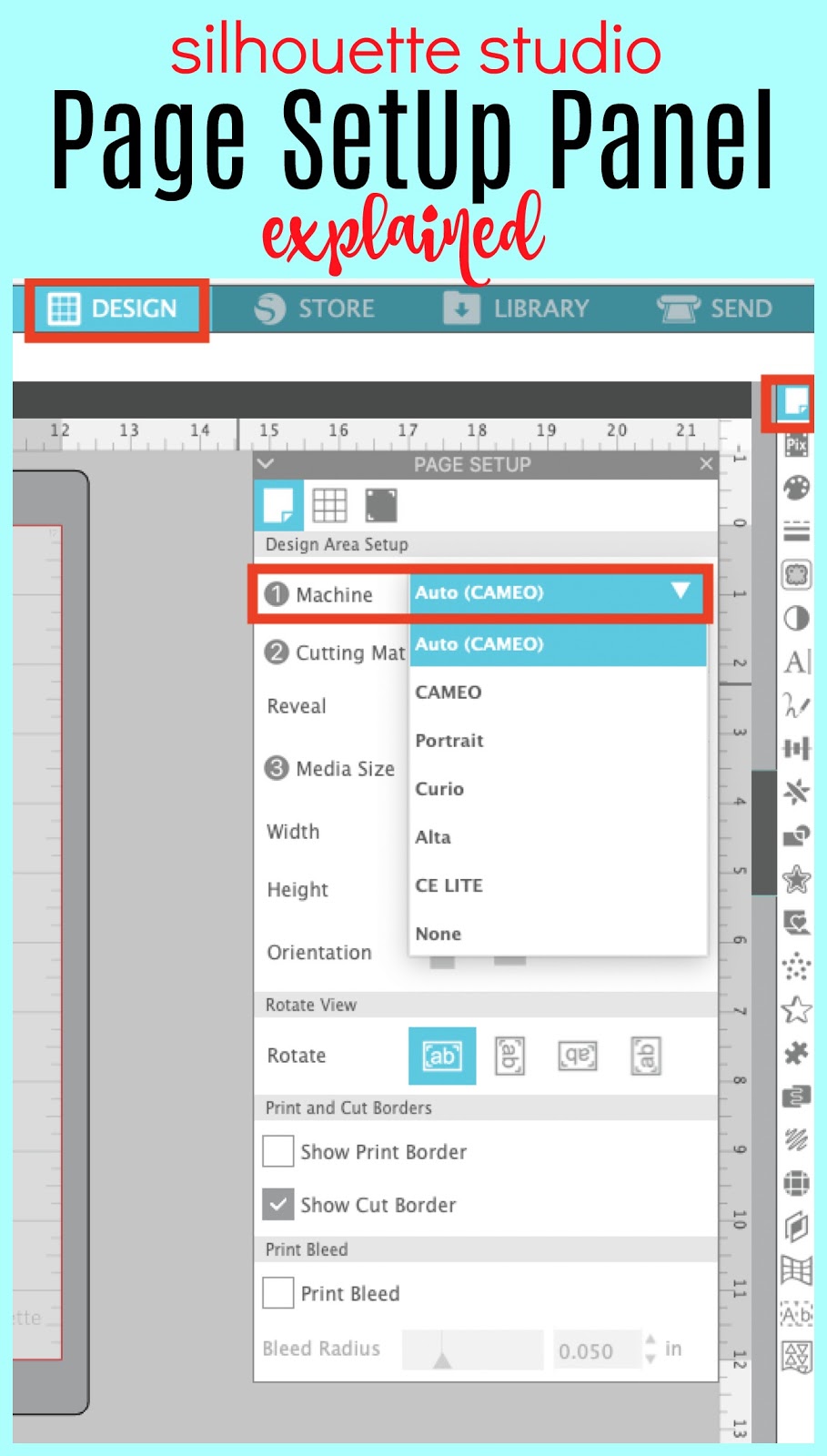This screenshot has height=1456, width=827.
Task: Enable the Print Bleed checkbox
Action: [x=277, y=1292]
